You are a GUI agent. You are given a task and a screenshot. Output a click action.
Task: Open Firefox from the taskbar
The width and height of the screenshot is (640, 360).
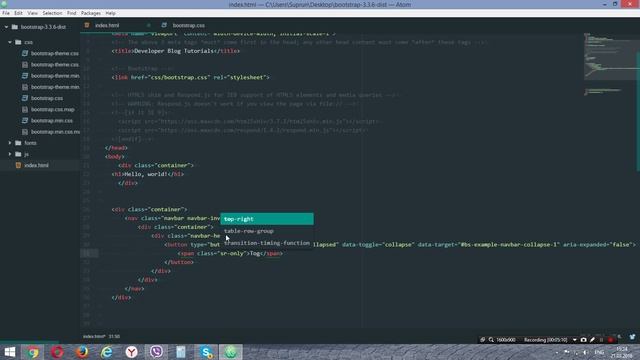(x=82, y=352)
